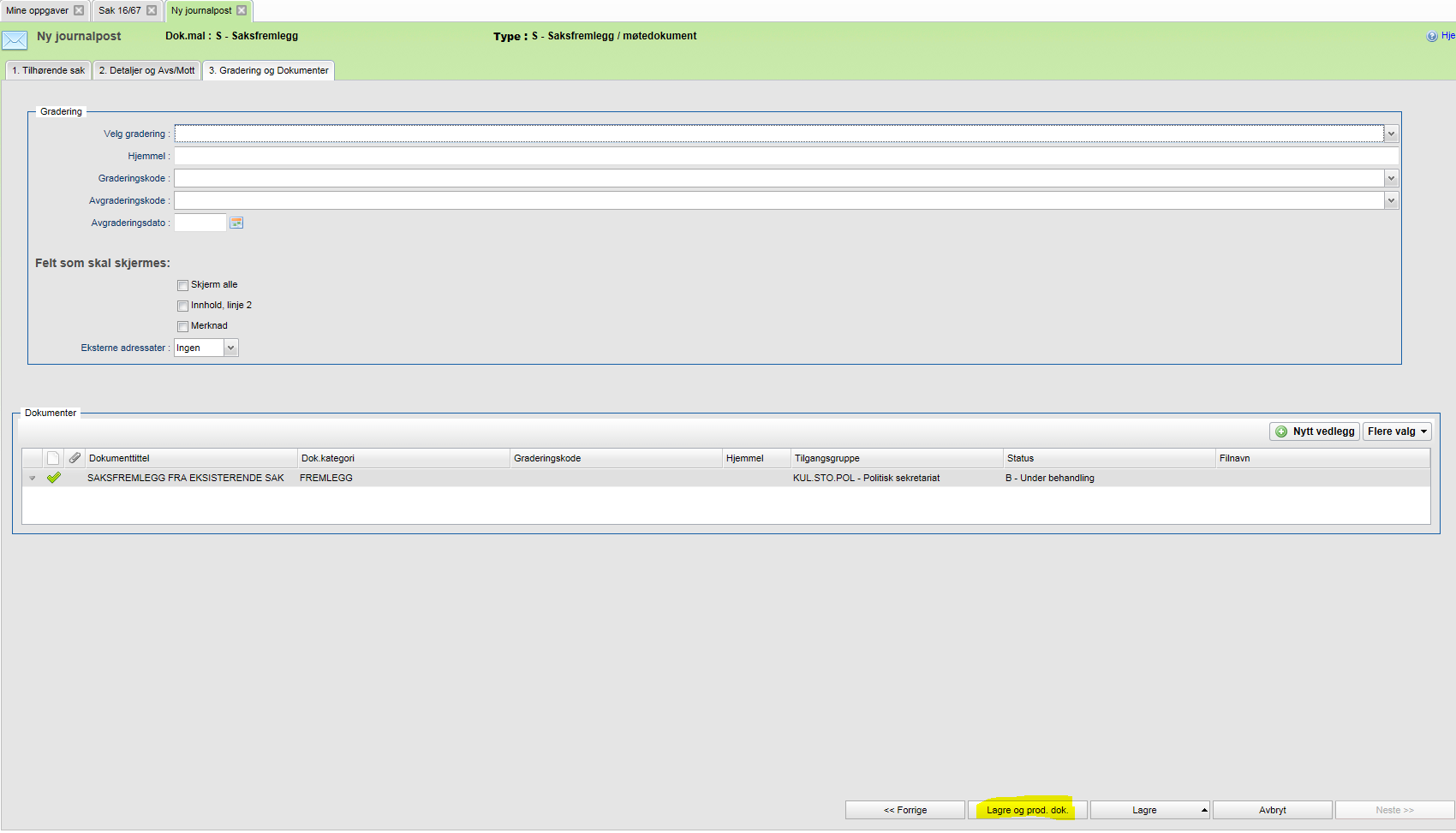
Task: Tick the Merknad checkbox
Action: [182, 326]
